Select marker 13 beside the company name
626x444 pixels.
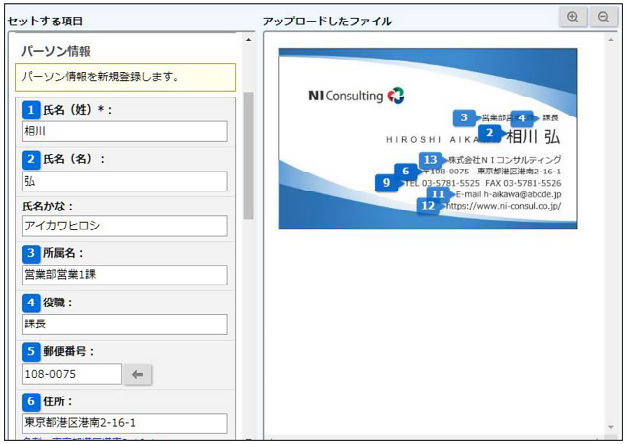pyautogui.click(x=430, y=159)
